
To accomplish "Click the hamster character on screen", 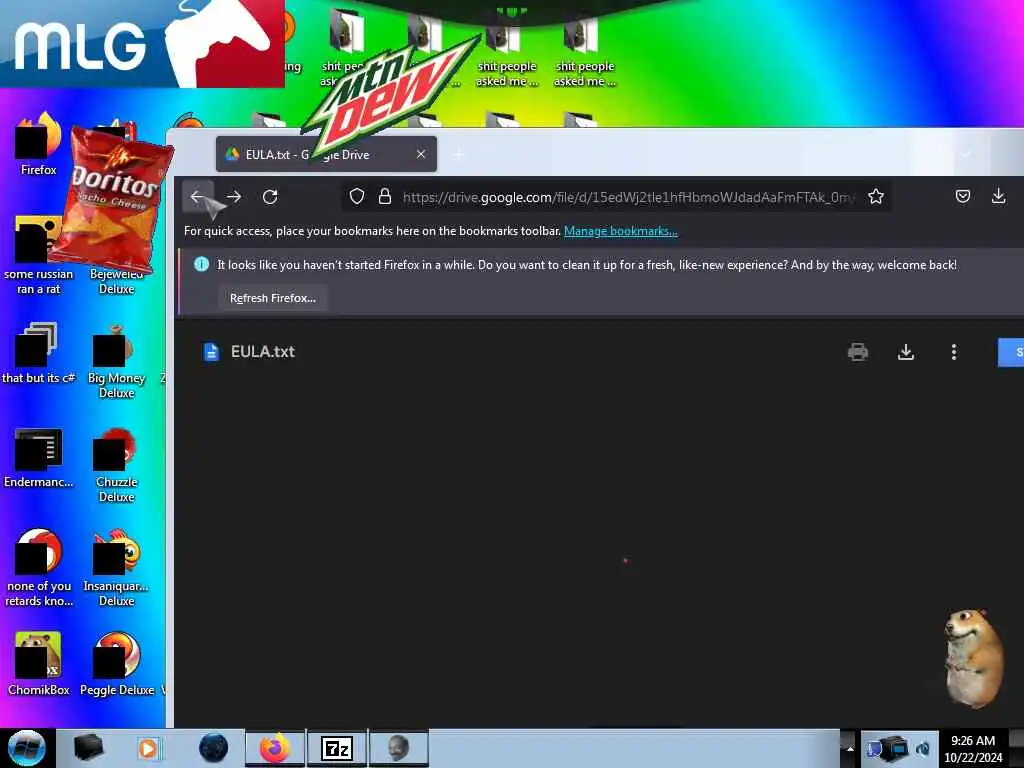I will point(973,656).
